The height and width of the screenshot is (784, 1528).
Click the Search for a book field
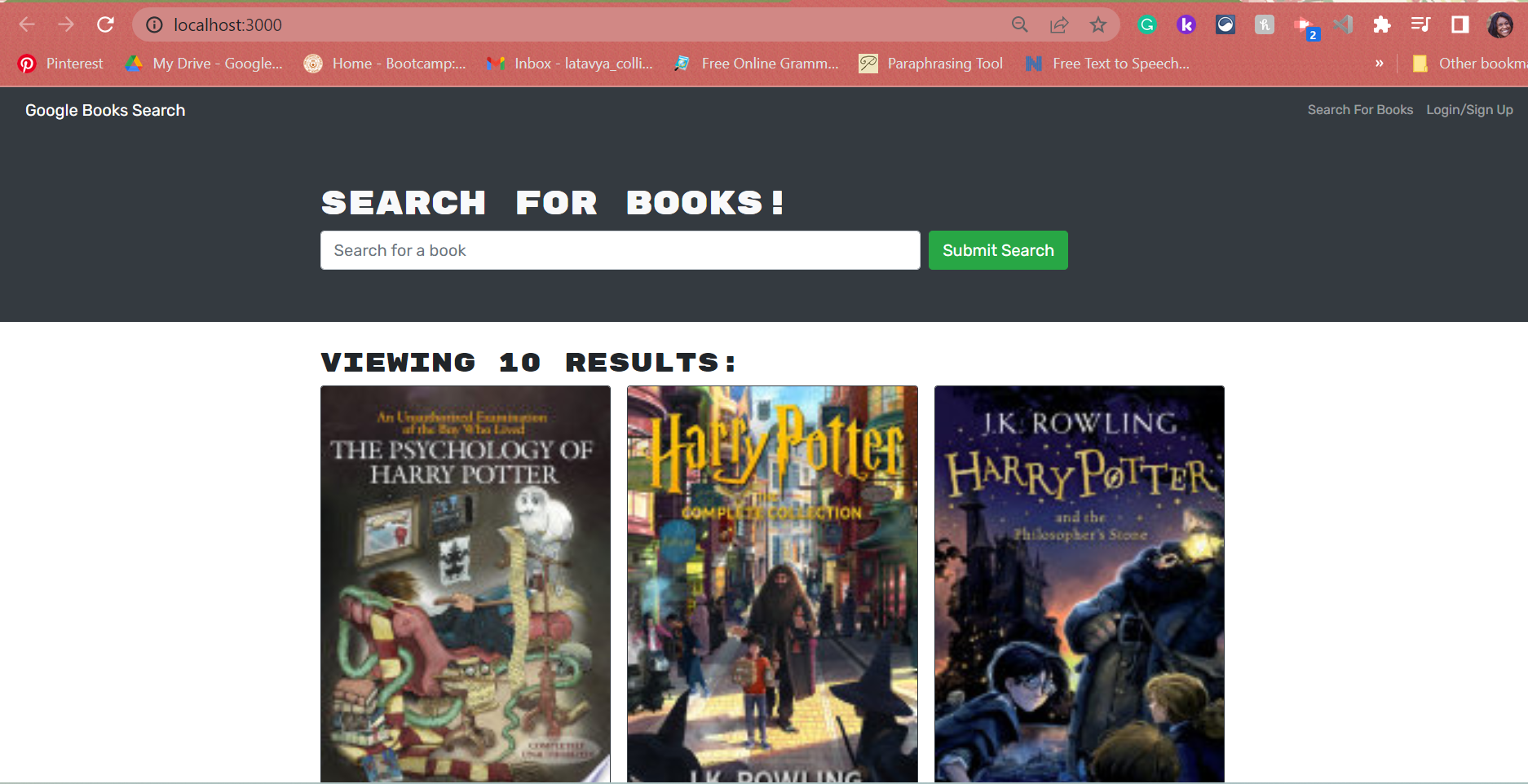pyautogui.click(x=620, y=250)
